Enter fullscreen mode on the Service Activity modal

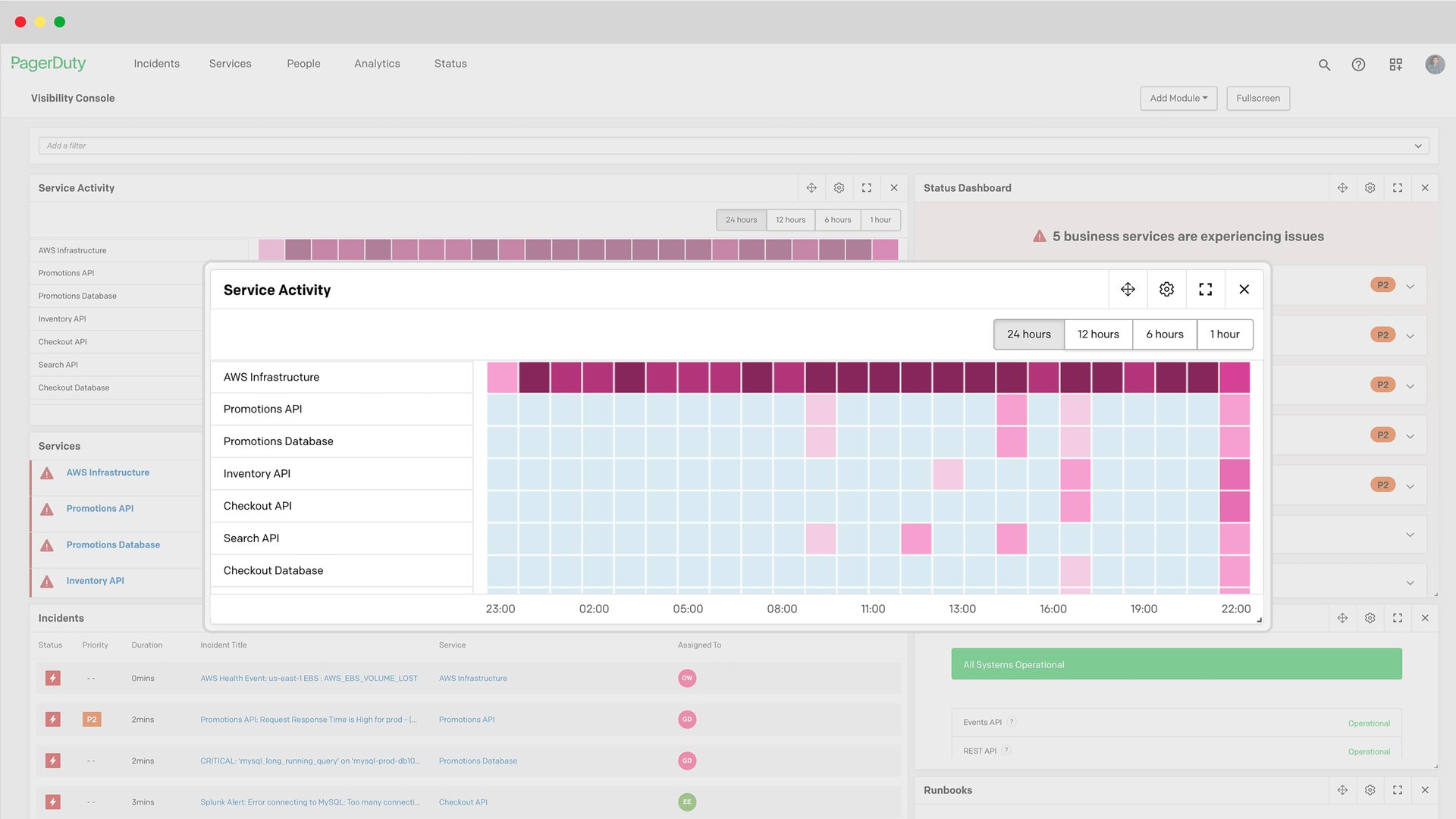click(x=1205, y=289)
